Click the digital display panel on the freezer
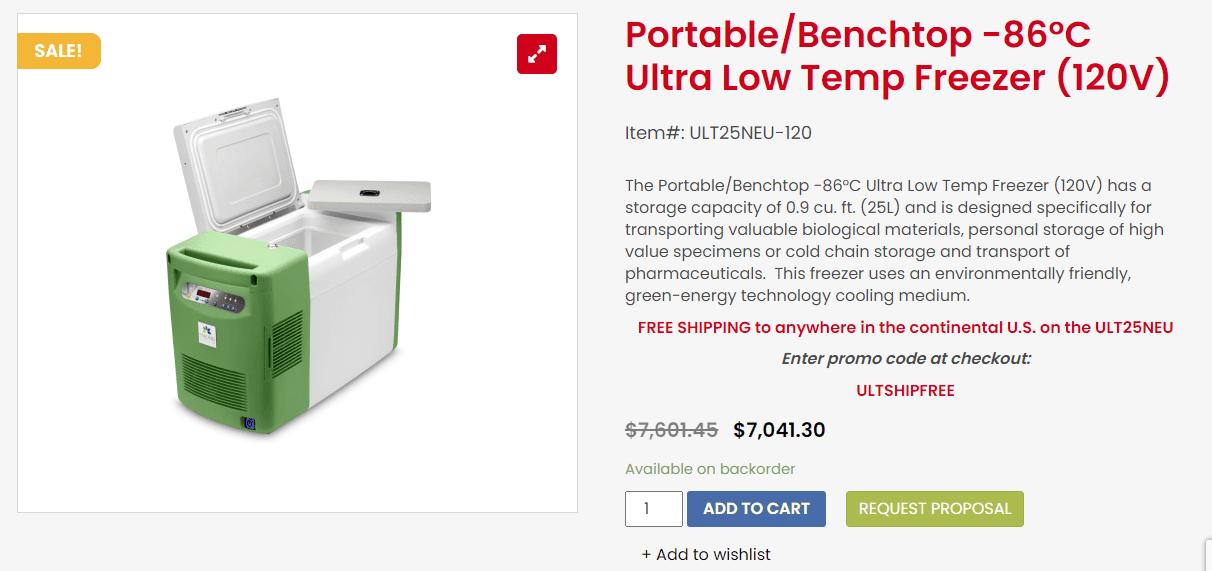The width and height of the screenshot is (1212, 571). coord(205,295)
